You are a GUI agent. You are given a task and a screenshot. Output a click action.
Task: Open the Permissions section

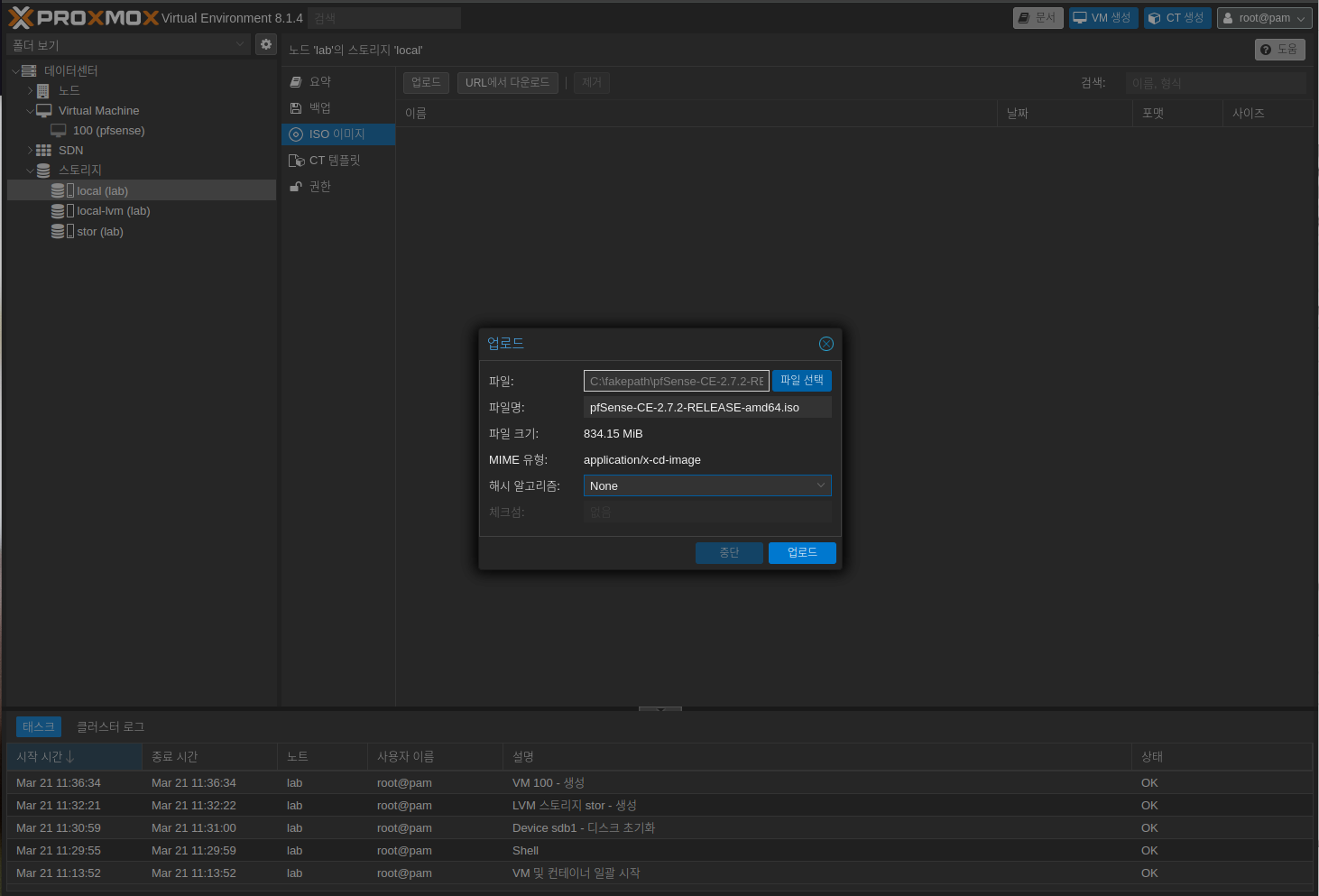(338, 186)
